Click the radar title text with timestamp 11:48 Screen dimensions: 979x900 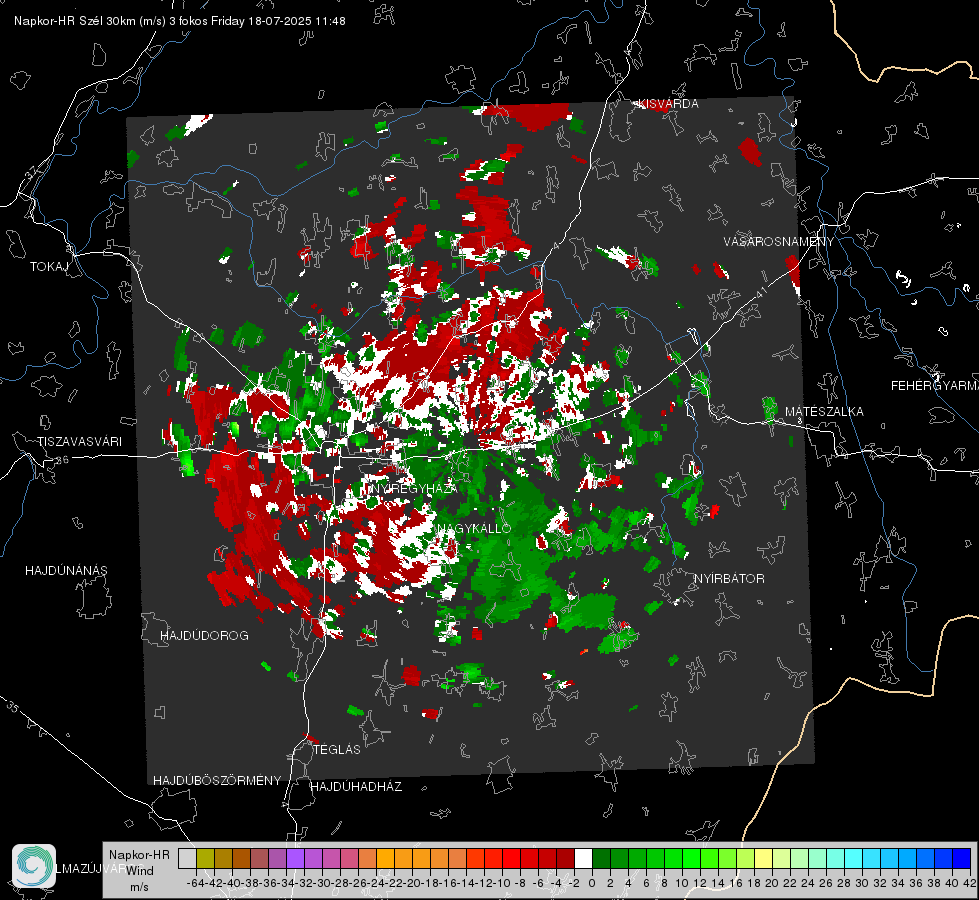180,21
